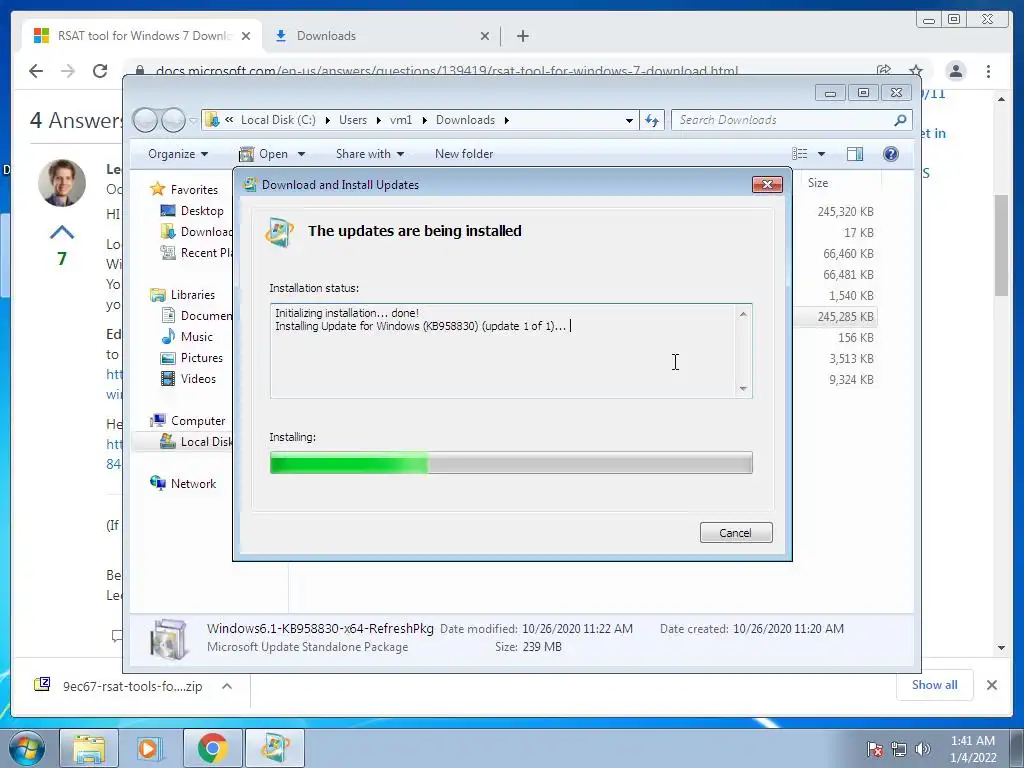Click the Size column header

(x=818, y=183)
